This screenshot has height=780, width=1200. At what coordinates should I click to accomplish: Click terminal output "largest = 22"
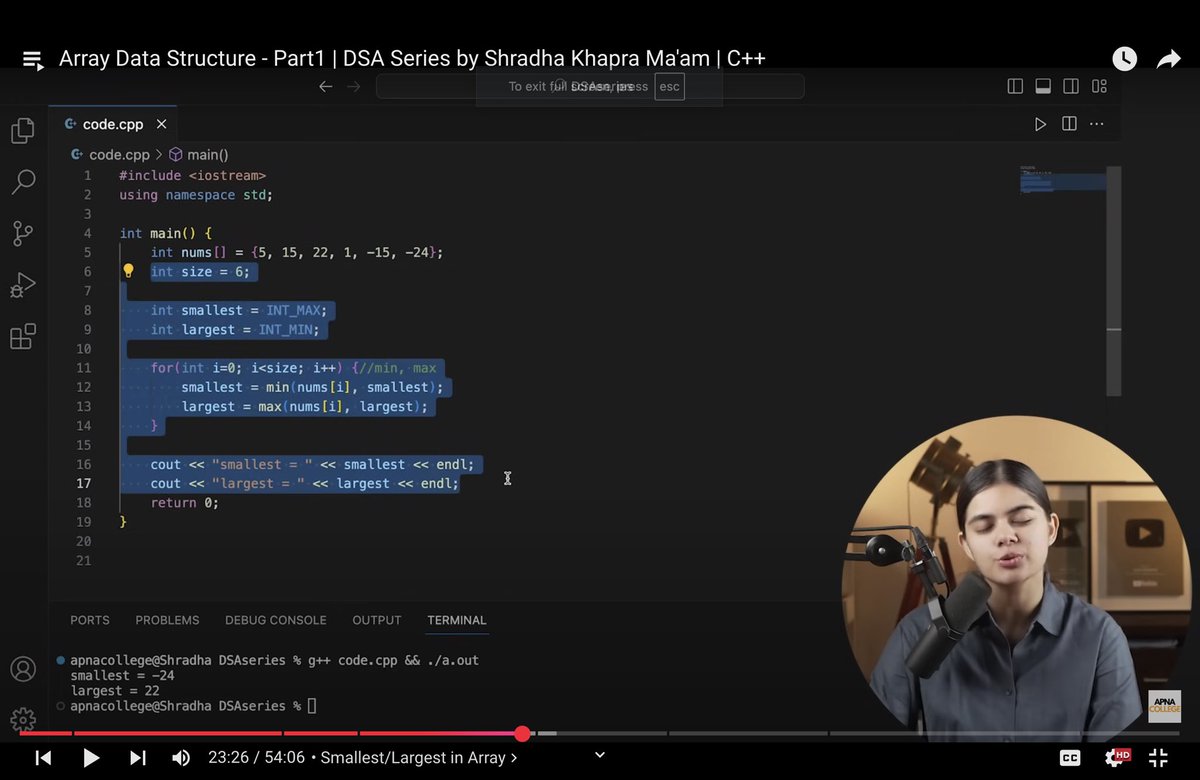pos(114,690)
